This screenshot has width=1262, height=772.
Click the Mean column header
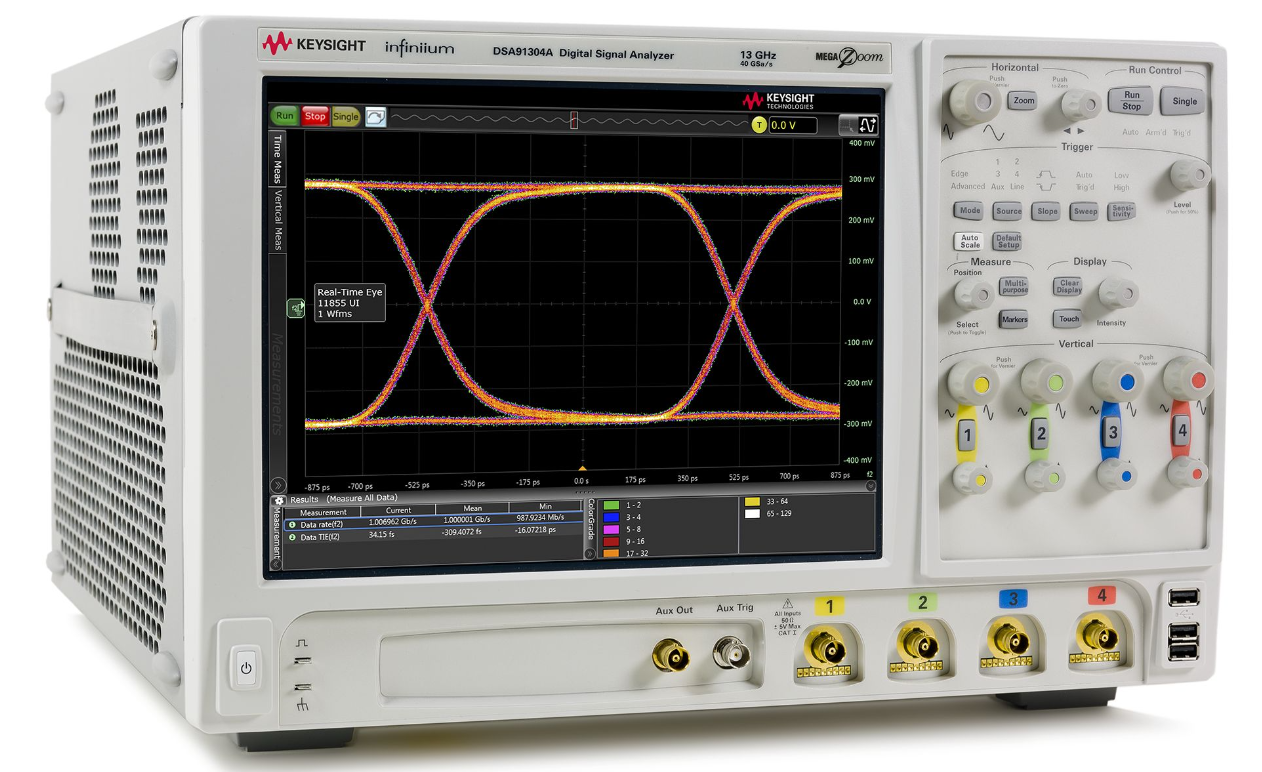pos(473,508)
